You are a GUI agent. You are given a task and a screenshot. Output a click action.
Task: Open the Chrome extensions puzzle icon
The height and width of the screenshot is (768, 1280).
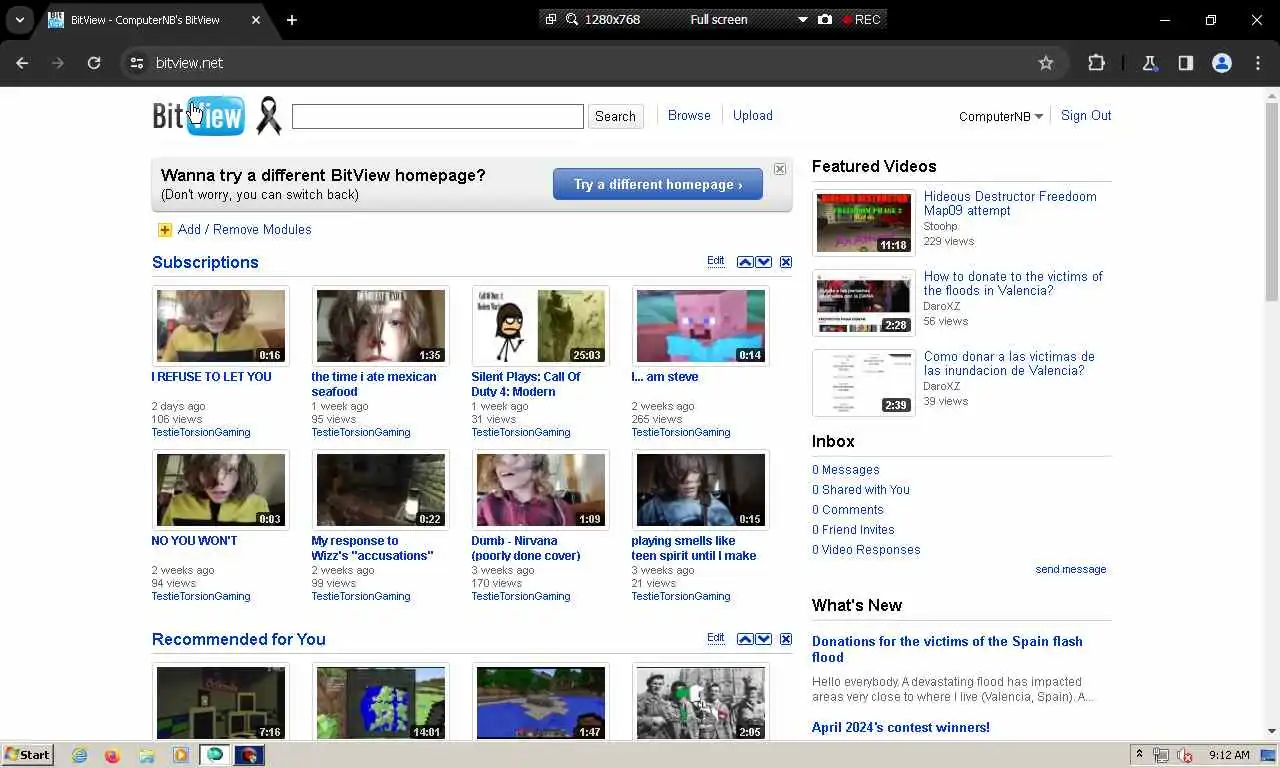click(x=1096, y=63)
